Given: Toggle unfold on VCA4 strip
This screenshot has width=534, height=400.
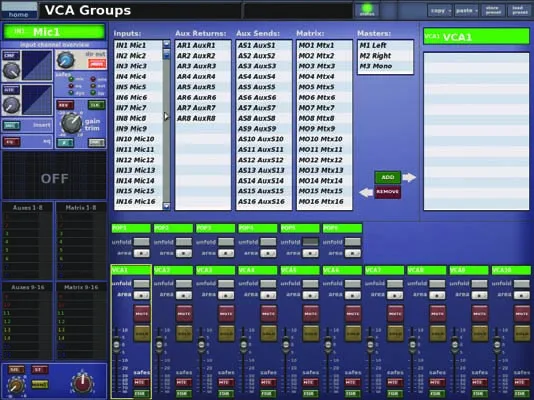Looking at the screenshot, I should point(268,284).
